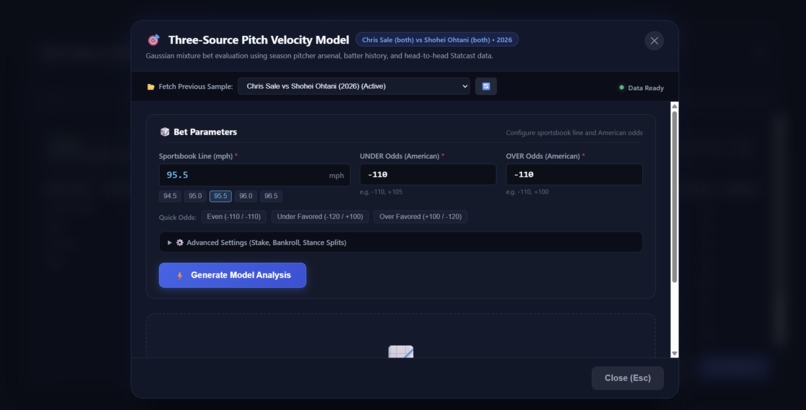
Task: Select the 95.0 quick line chip
Action: [195, 196]
